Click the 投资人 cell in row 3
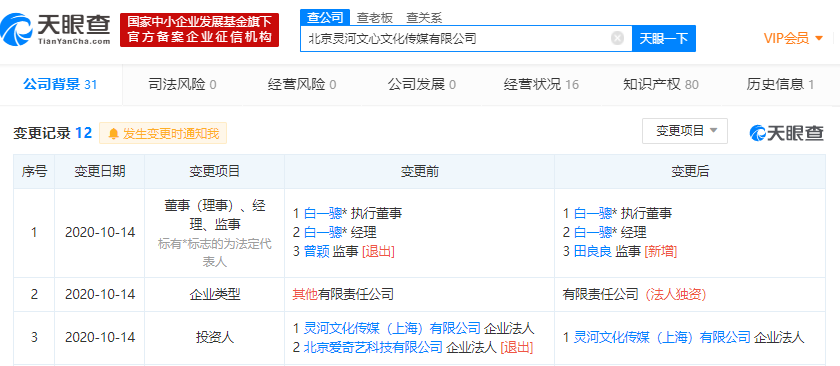Screen dimensions: 840x366 214,337
